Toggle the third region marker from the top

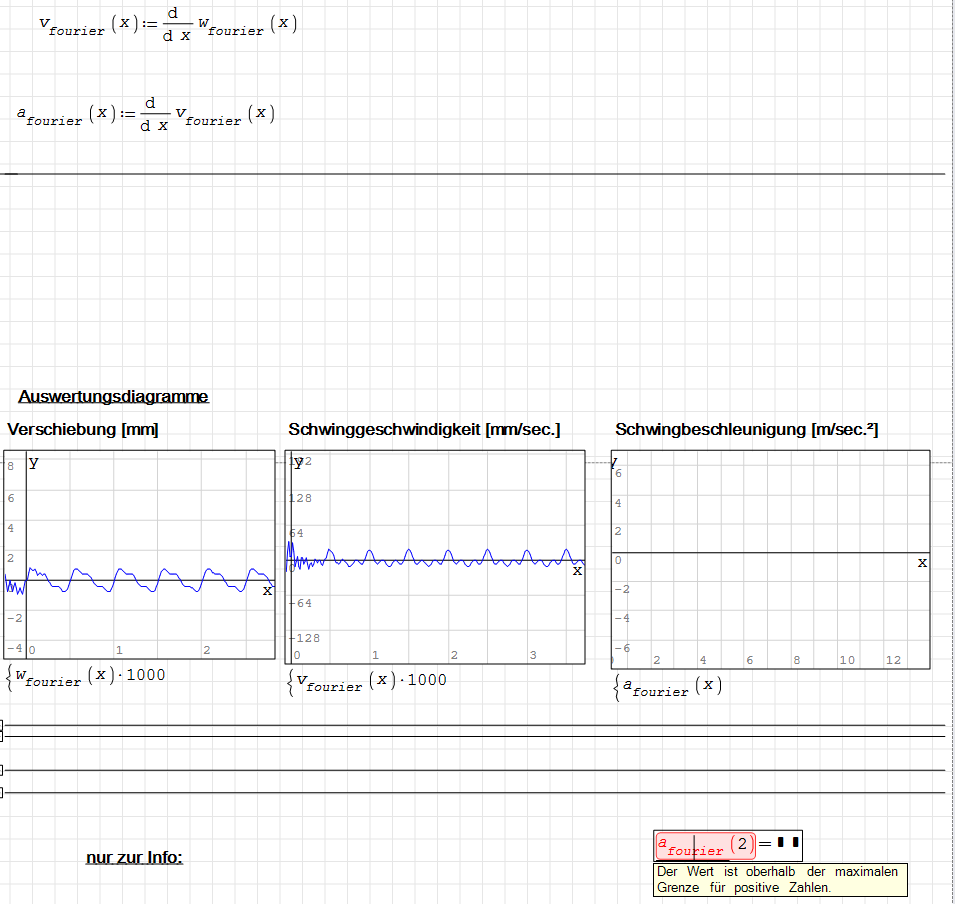[2, 770]
